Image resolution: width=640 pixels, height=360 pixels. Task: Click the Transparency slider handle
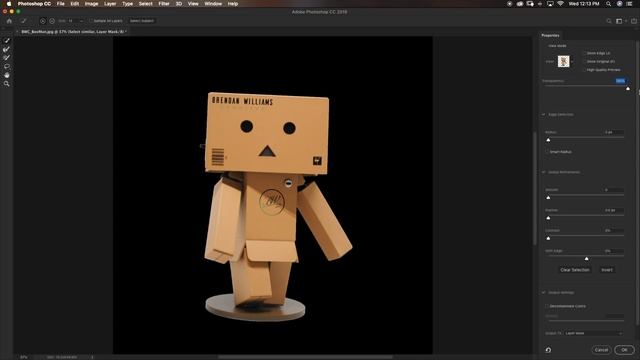[628, 88]
